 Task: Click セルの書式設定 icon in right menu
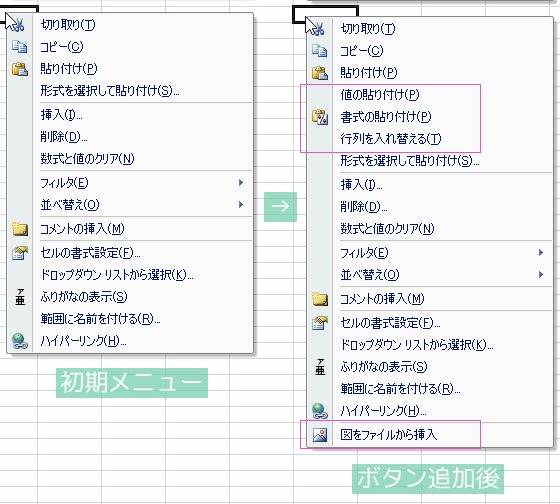pos(320,323)
